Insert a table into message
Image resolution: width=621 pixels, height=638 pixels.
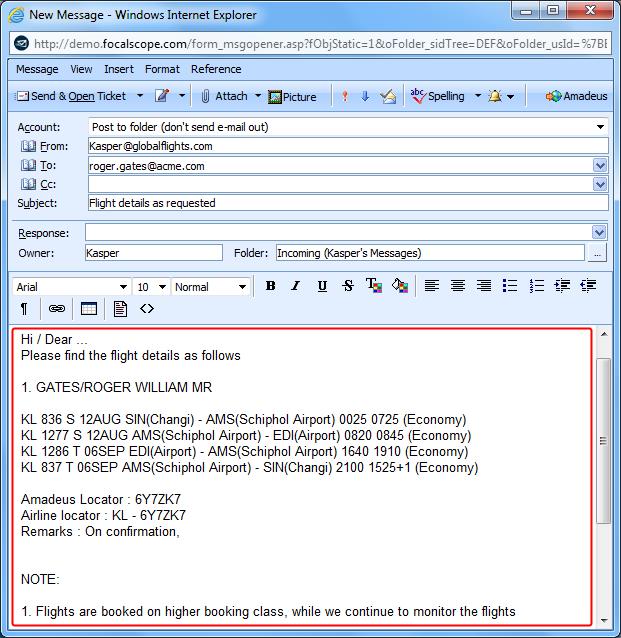[x=89, y=309]
